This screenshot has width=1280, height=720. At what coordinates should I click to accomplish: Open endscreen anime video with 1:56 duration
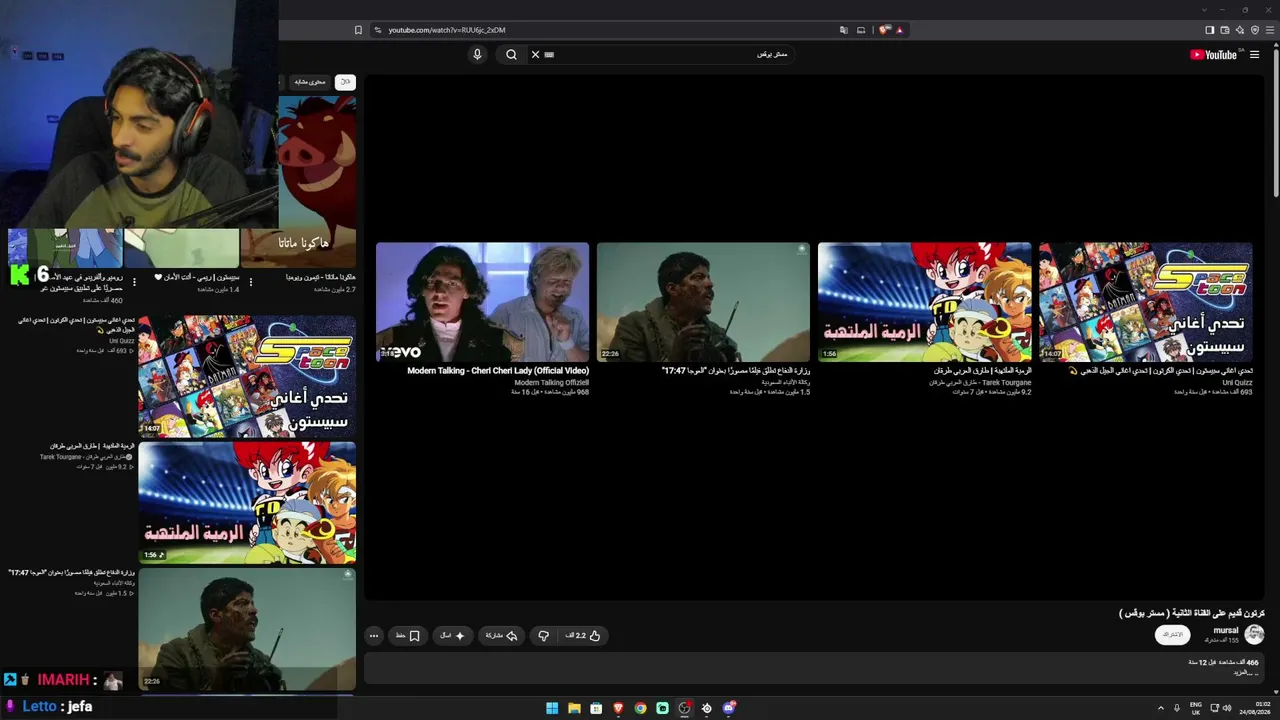pyautogui.click(x=924, y=302)
